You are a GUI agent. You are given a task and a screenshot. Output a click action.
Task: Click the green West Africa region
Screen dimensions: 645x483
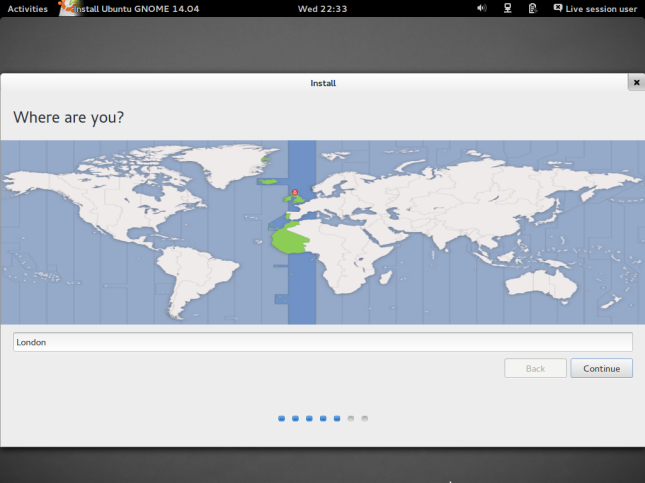tap(289, 241)
